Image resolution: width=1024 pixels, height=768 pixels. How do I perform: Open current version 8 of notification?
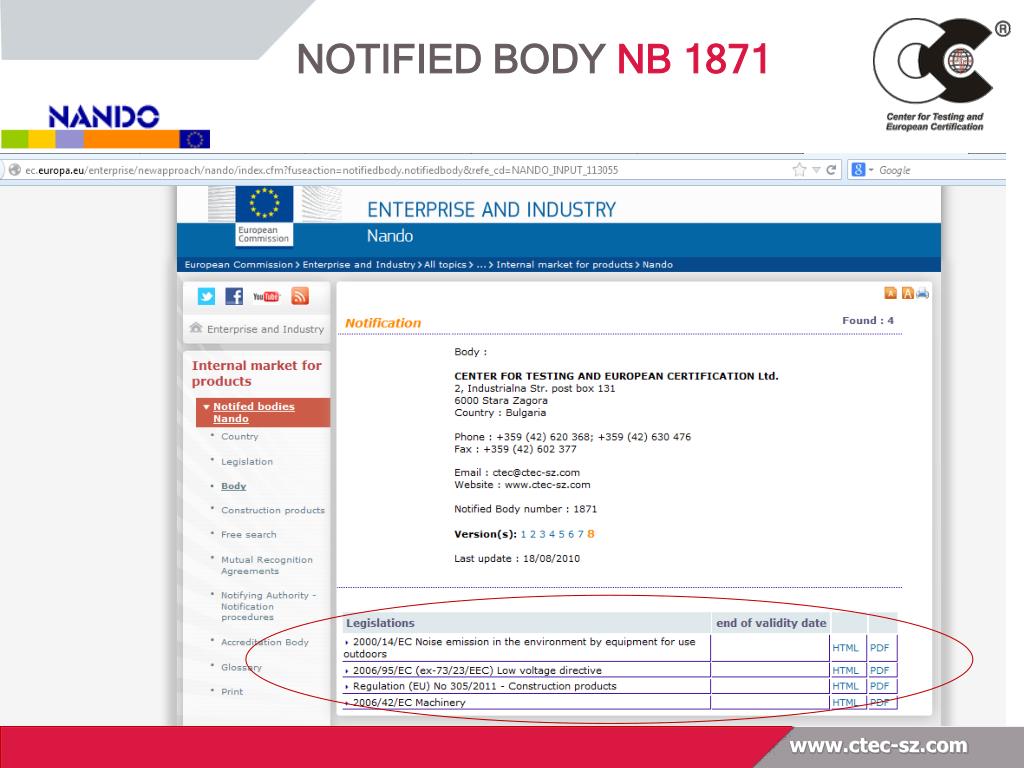[x=590, y=534]
